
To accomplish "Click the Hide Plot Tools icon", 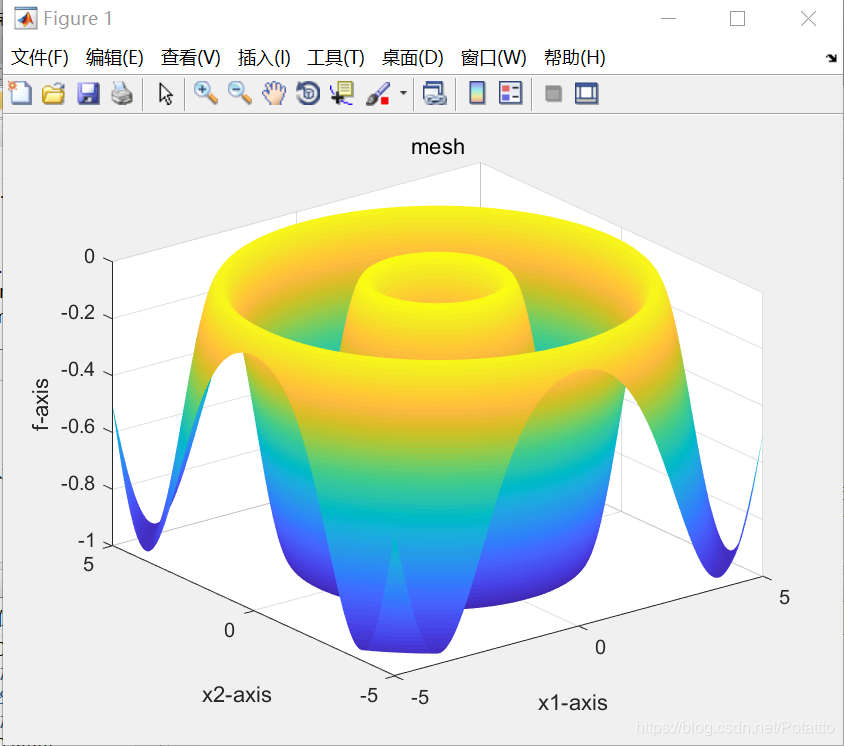I will pos(553,94).
